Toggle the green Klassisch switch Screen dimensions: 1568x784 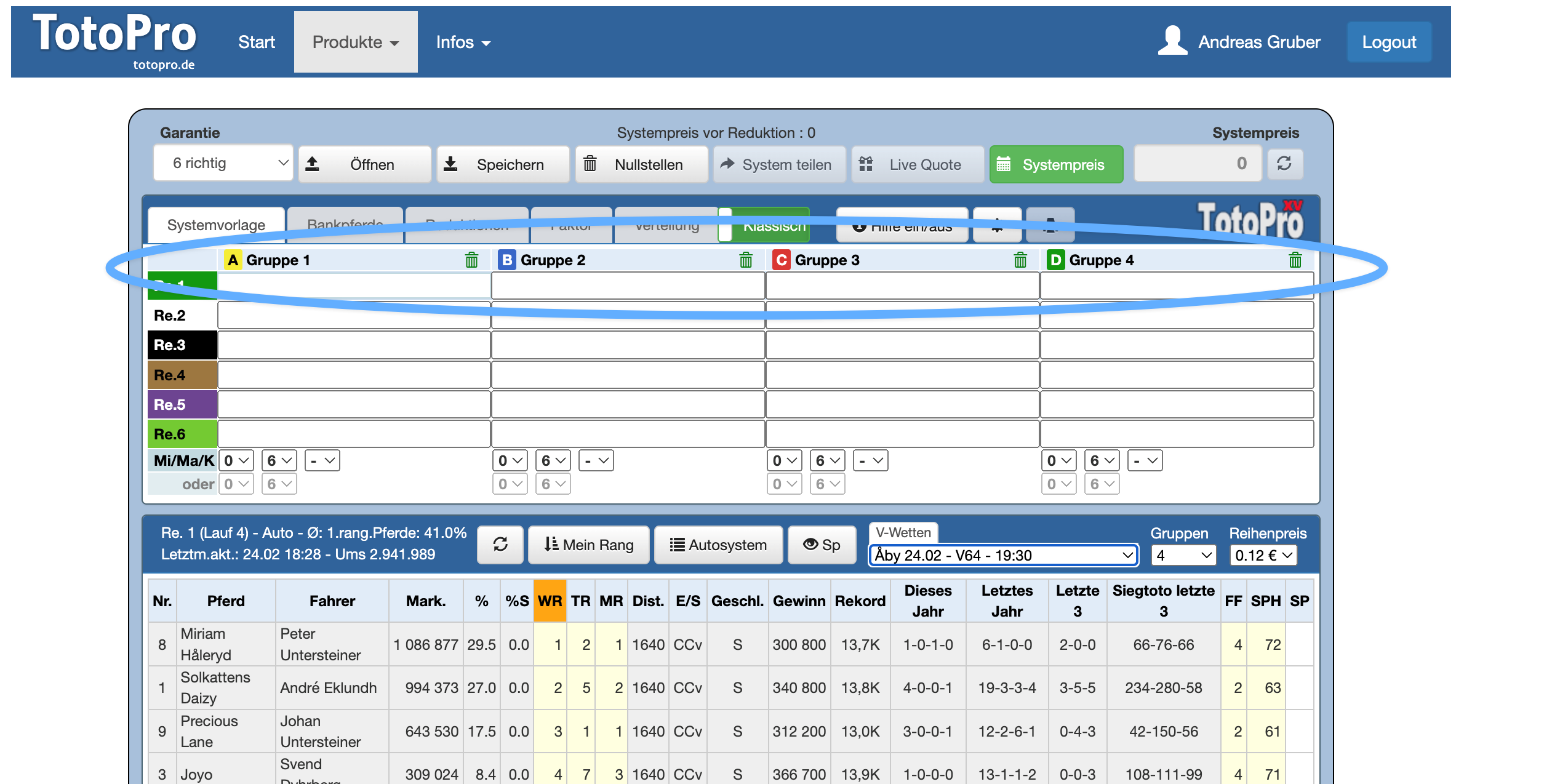coord(764,225)
